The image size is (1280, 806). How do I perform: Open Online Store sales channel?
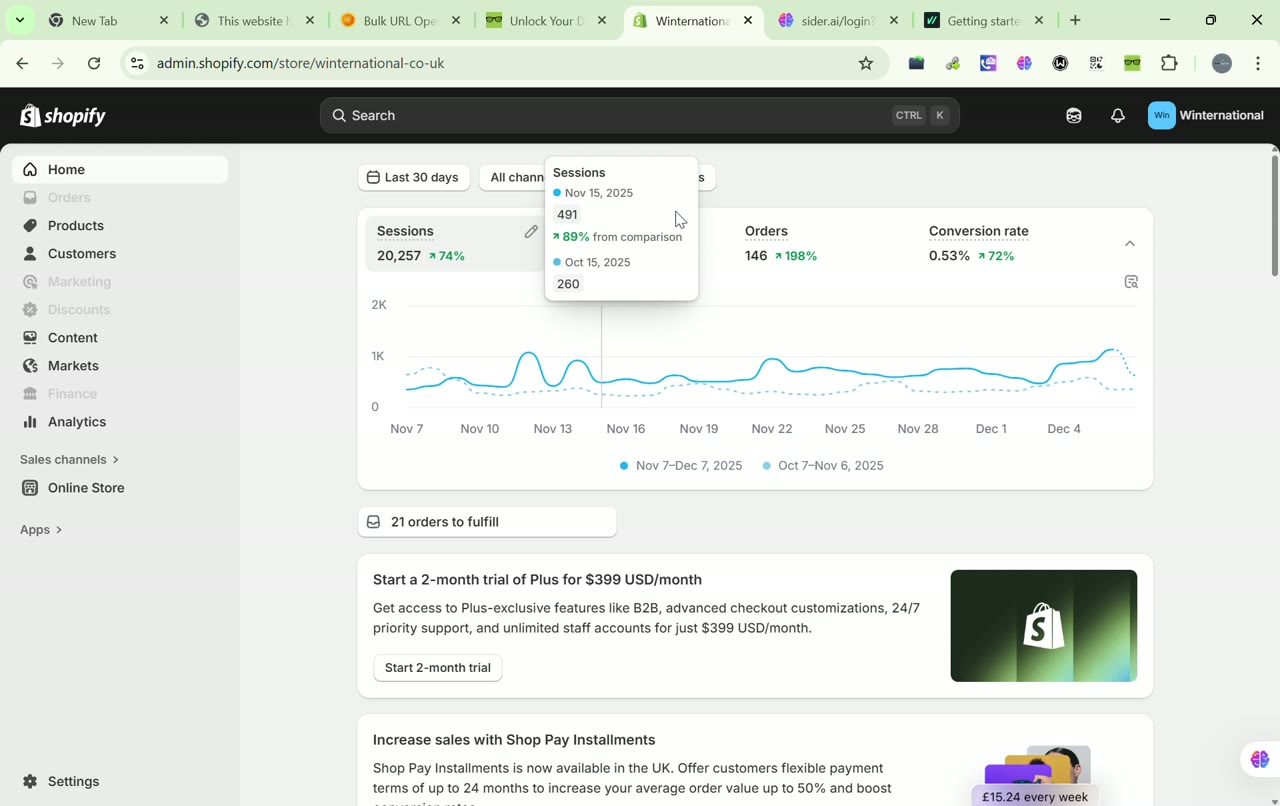(120, 488)
